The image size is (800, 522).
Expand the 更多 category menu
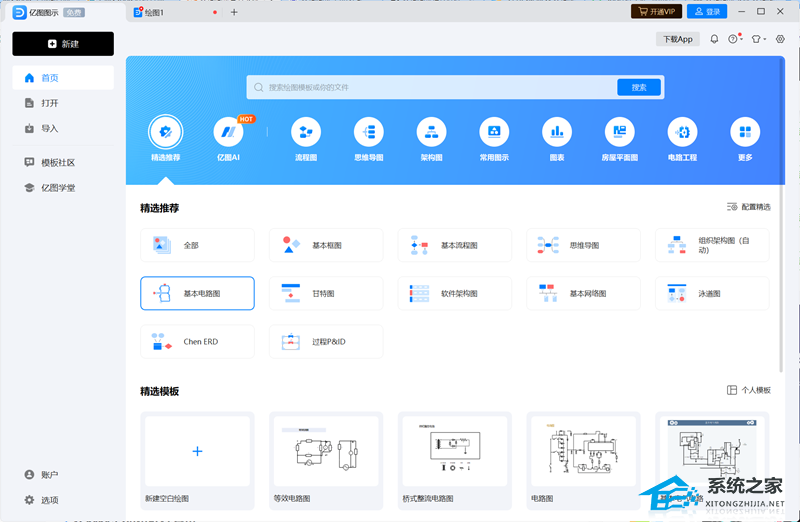pyautogui.click(x=744, y=132)
